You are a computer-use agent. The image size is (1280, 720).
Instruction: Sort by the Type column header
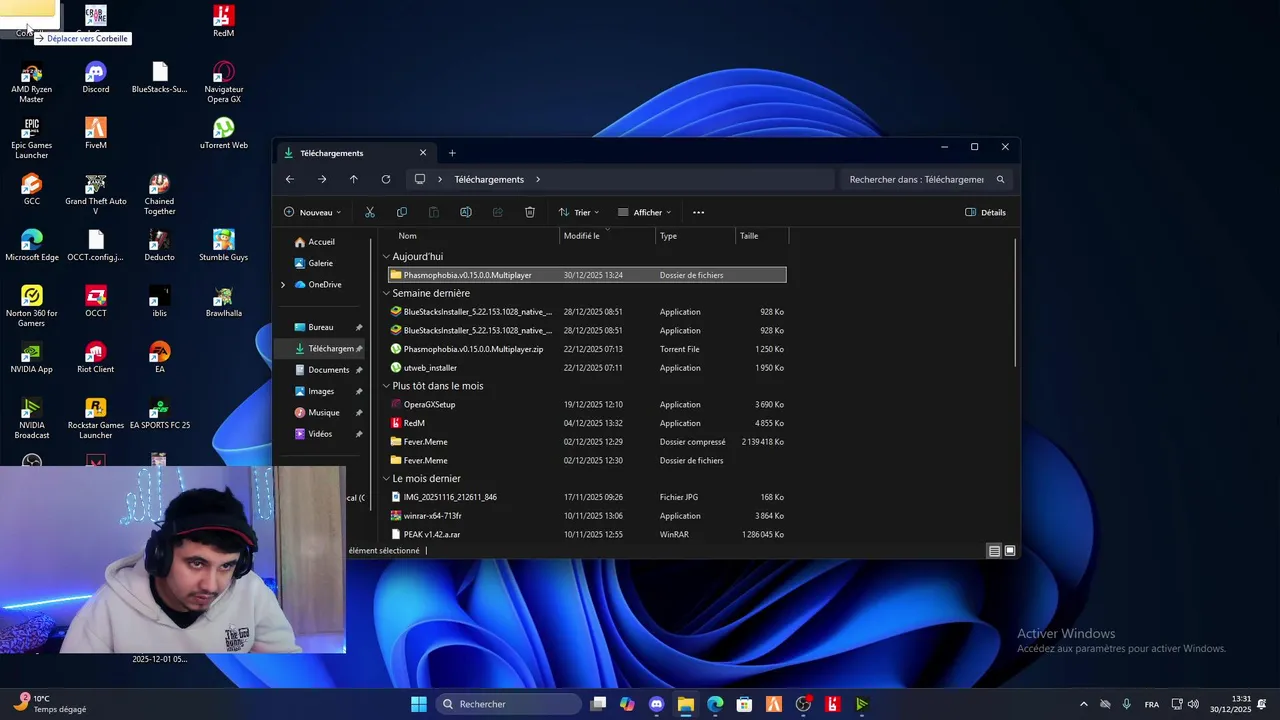pos(696,236)
